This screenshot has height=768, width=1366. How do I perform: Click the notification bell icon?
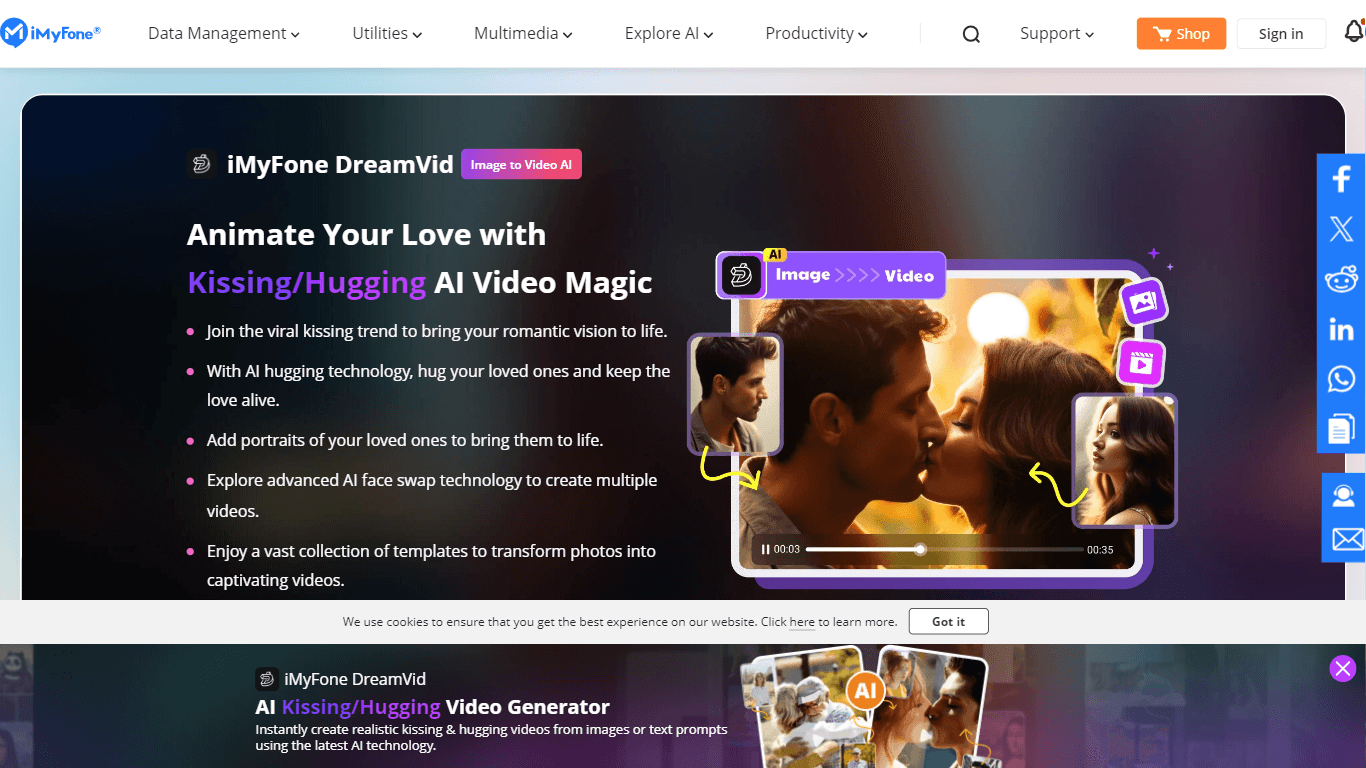[x=1354, y=32]
